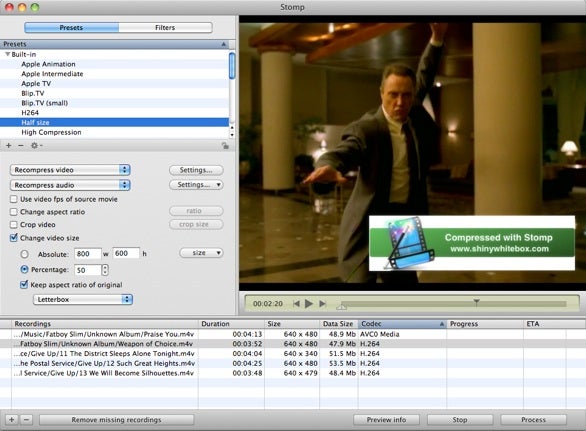Click the video preview image
Image resolution: width=586 pixels, height=431 pixels.
click(x=413, y=153)
